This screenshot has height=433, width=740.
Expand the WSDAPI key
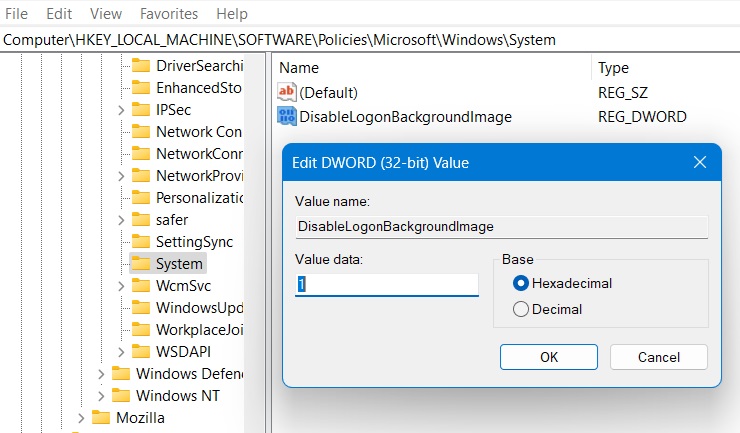121,352
